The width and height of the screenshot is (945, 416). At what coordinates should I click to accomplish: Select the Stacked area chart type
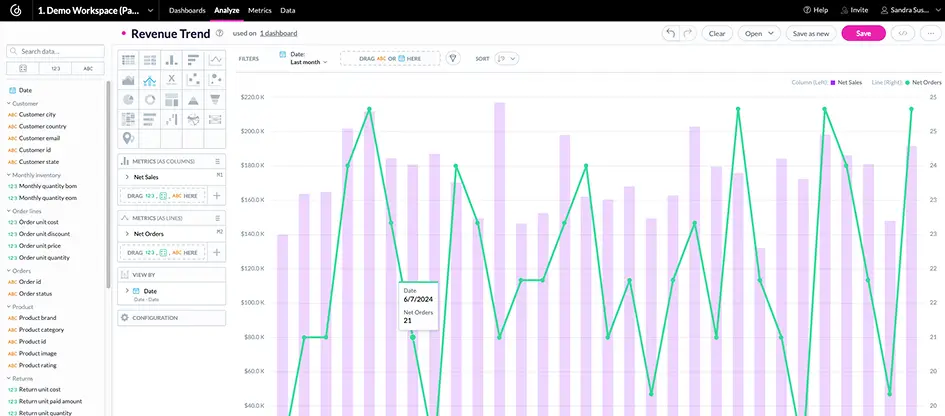(128, 80)
